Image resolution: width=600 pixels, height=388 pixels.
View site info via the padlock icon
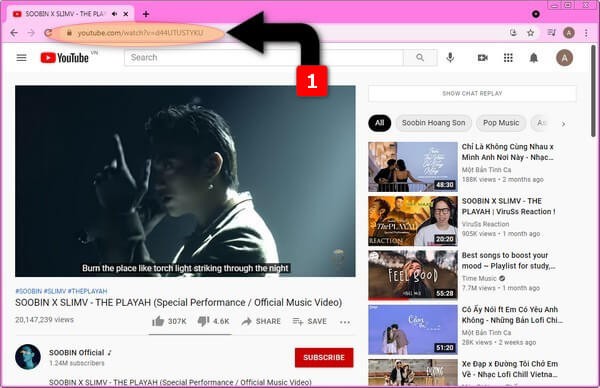[69, 33]
